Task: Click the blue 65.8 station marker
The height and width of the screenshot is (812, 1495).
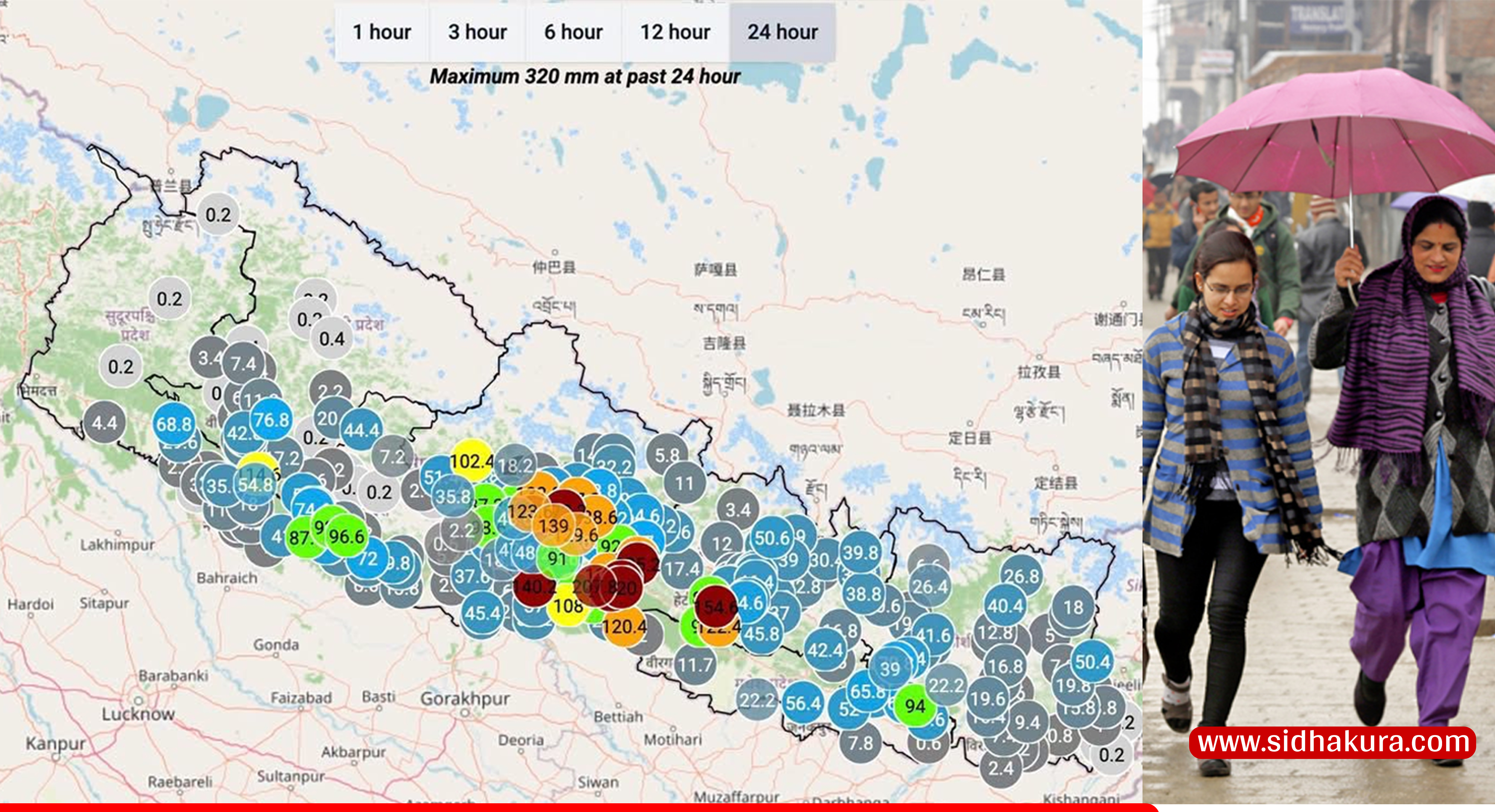Action: (868, 691)
